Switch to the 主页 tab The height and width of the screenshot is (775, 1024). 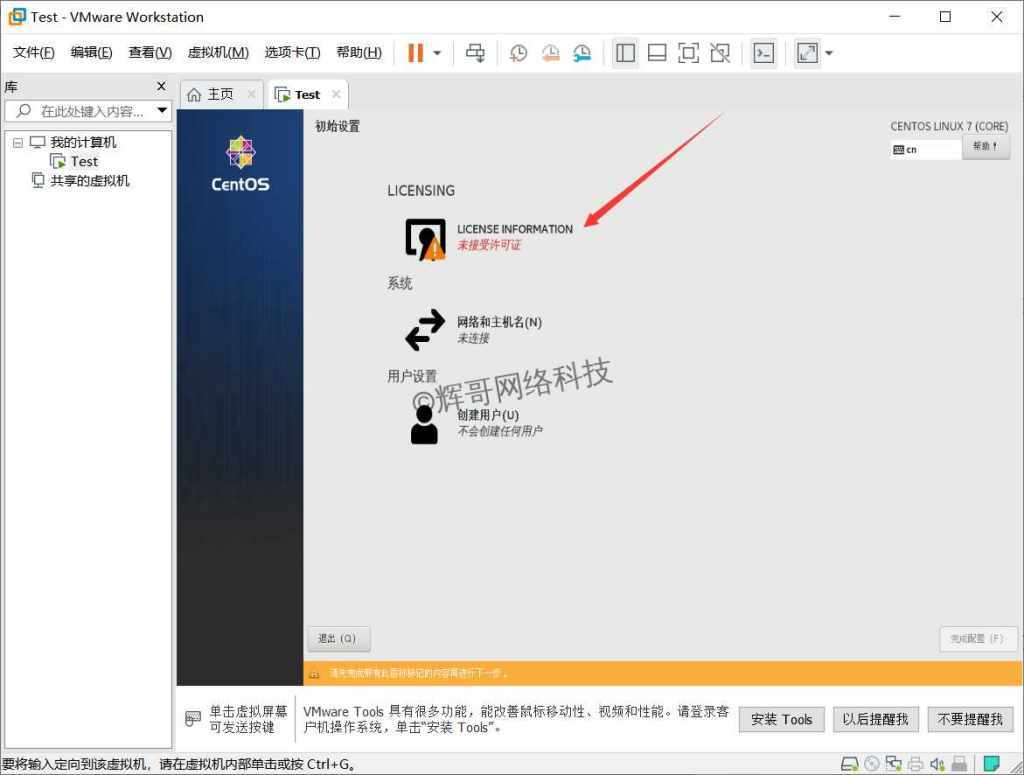pyautogui.click(x=220, y=95)
